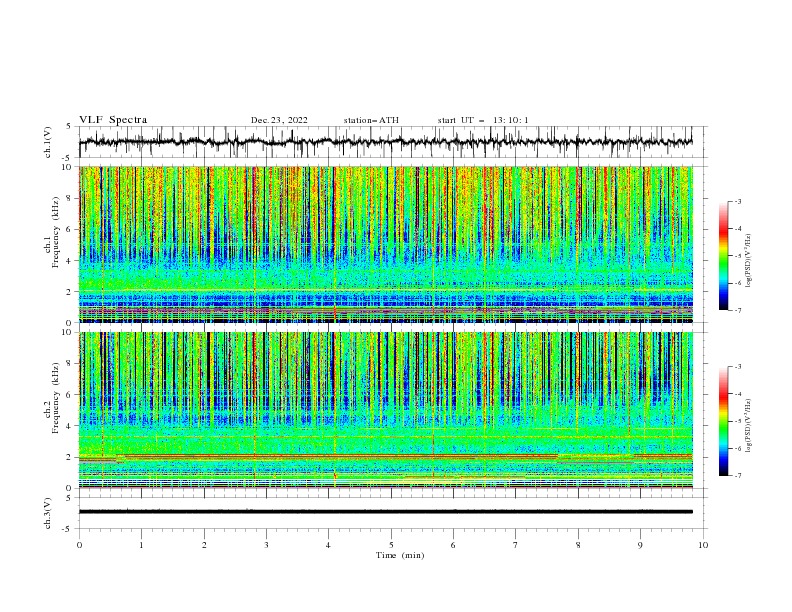The height and width of the screenshot is (612, 792).
Task: Click the time axis tick label '2'
Action: pyautogui.click(x=204, y=545)
